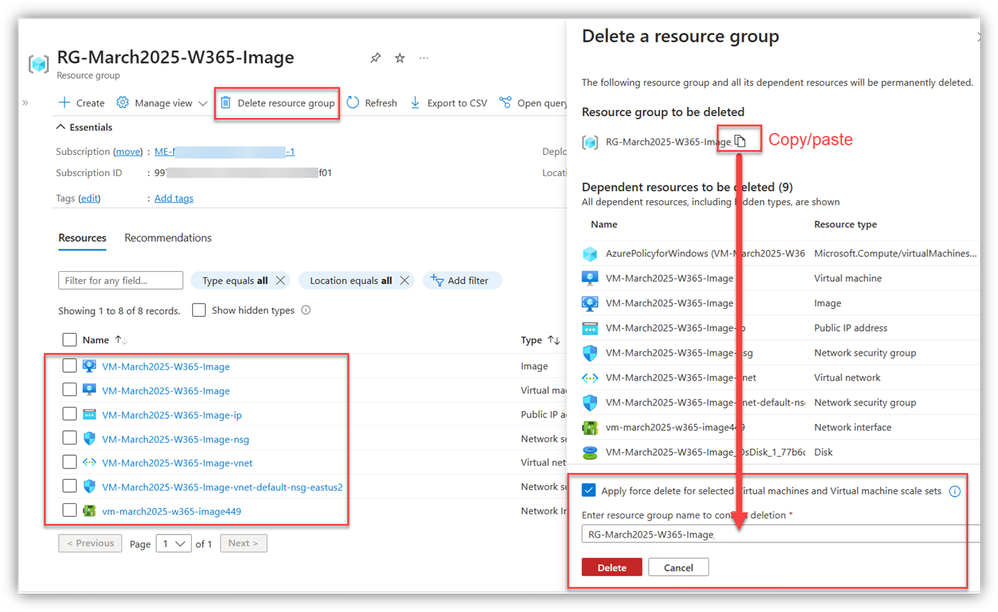
Task: Click the Add tags link
Action: 174,198
